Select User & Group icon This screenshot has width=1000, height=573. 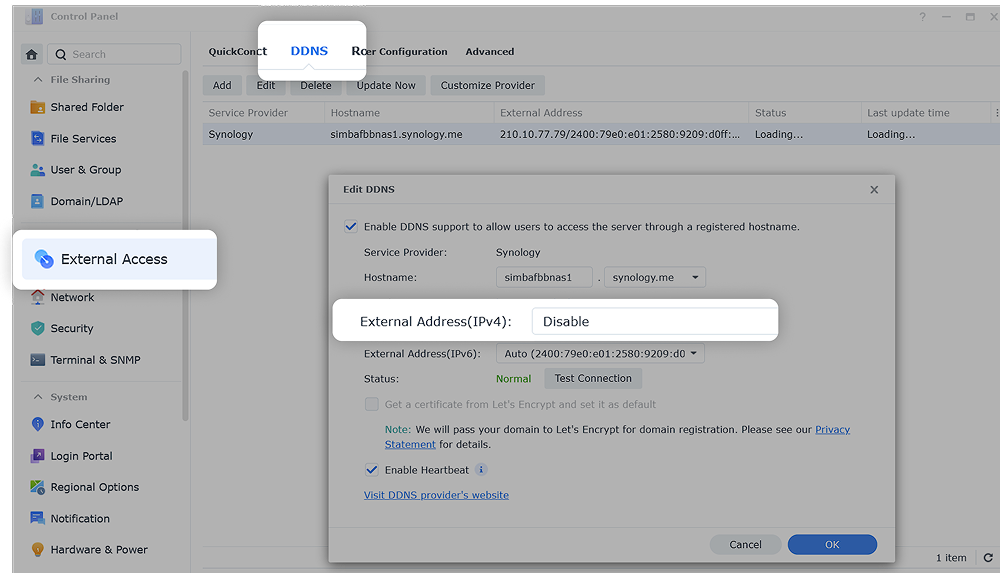click(x=38, y=170)
